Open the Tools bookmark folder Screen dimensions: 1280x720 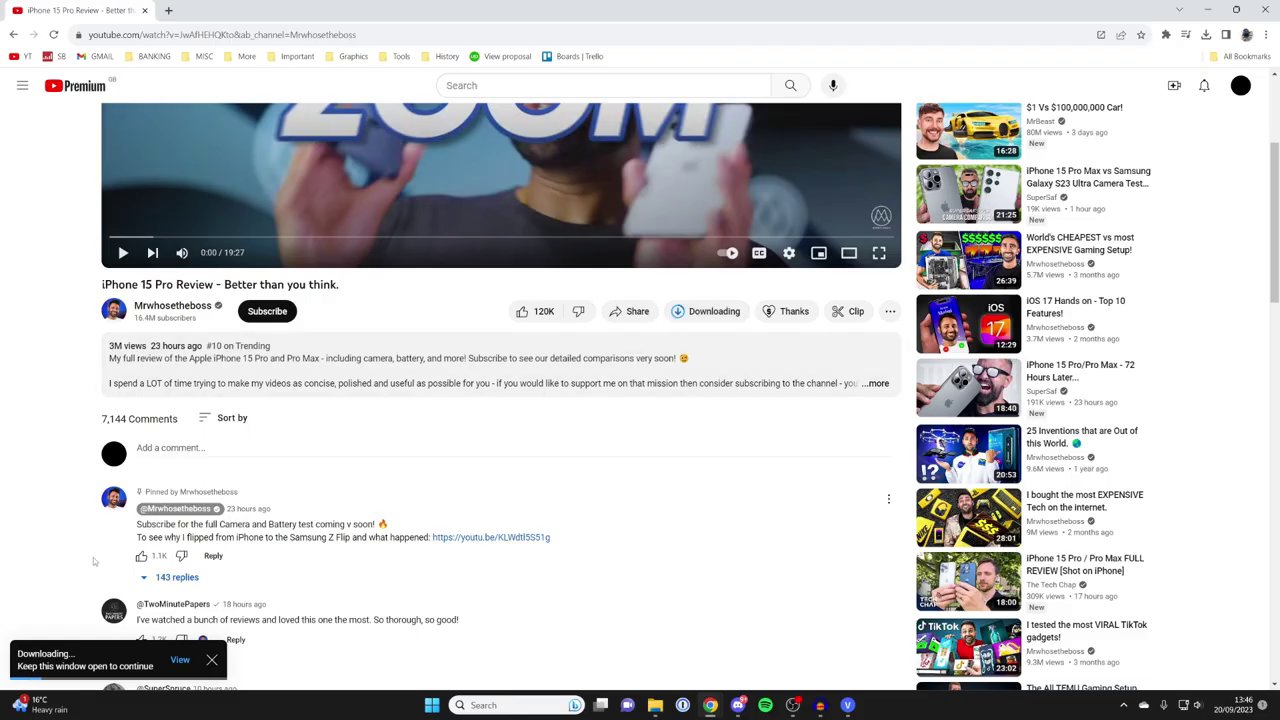[x=395, y=56]
